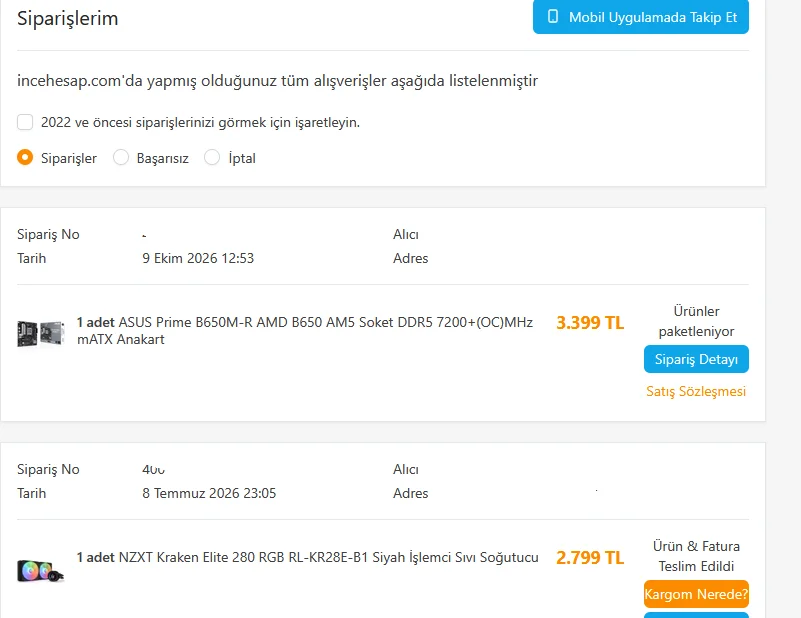Screen dimensions: 801x618
Task: Click the Ürün & Fatura Teslim Edildi status
Action: (x=696, y=556)
